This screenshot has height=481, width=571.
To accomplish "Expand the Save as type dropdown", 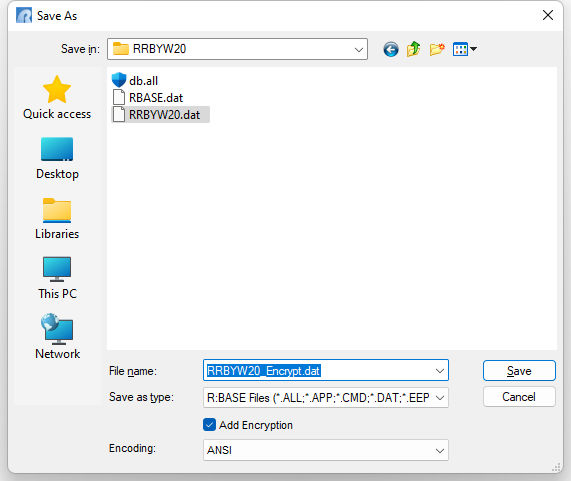I will click(440, 398).
